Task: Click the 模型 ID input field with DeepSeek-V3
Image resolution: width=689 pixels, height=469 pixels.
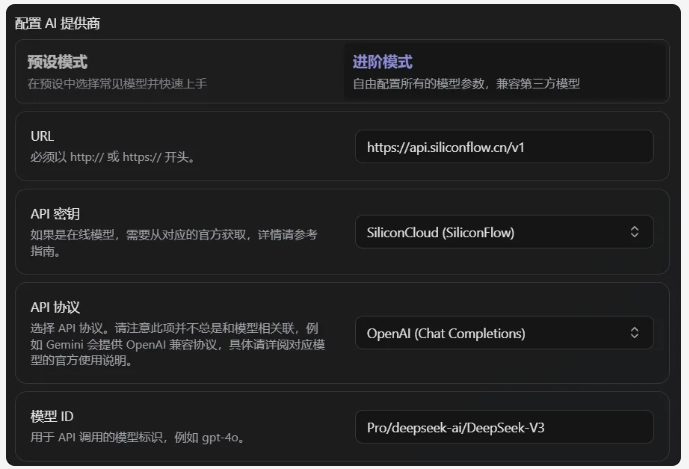Action: click(504, 427)
